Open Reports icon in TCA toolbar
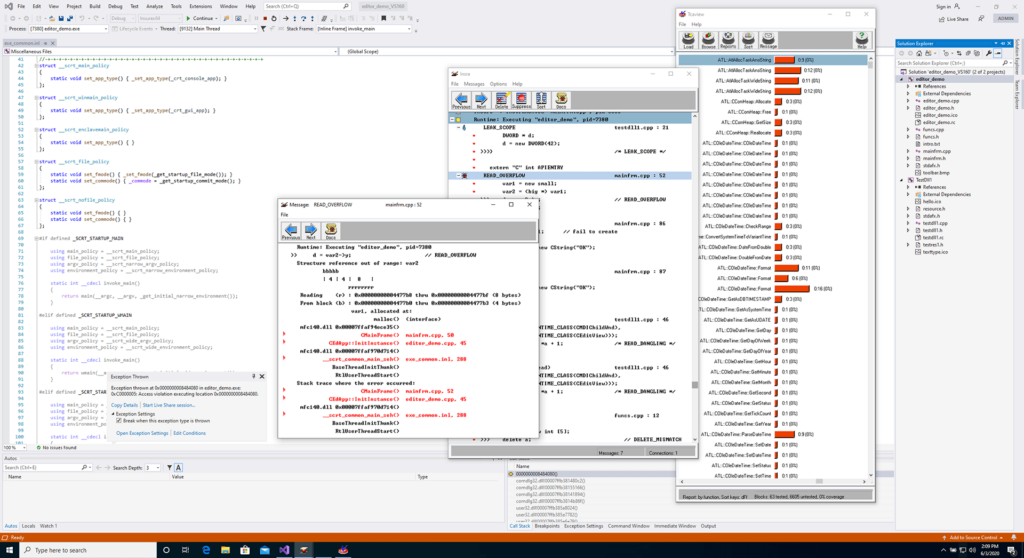This screenshot has width=1024, height=558. click(727, 41)
